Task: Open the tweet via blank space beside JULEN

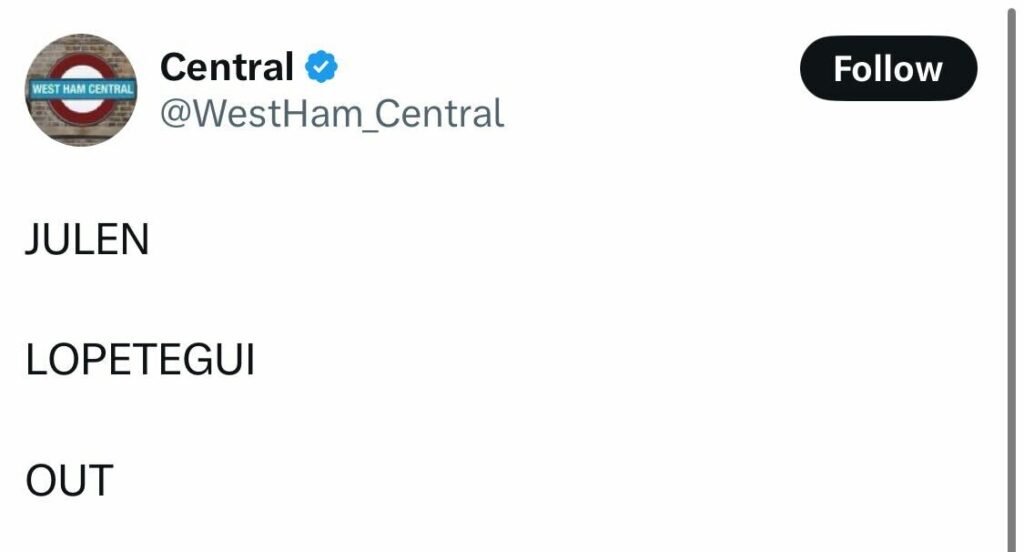Action: tap(555, 239)
